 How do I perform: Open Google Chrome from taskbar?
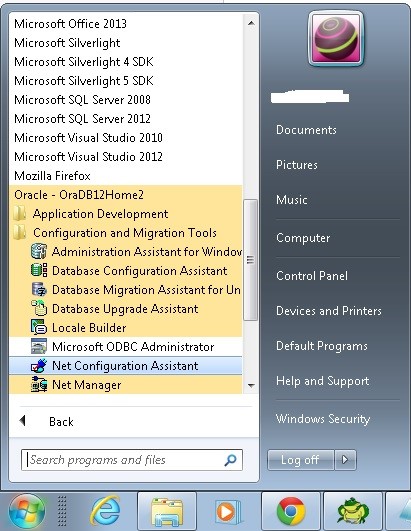pos(290,511)
